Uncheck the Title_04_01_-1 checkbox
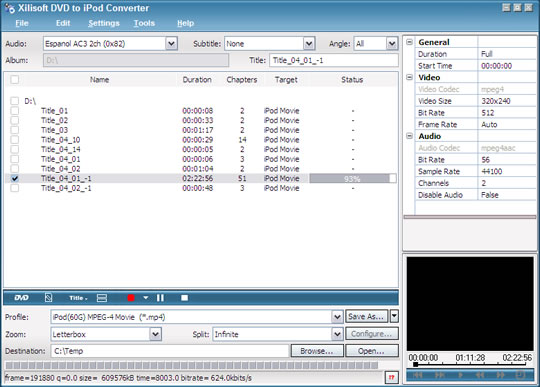The height and width of the screenshot is (387, 540). coord(14,178)
